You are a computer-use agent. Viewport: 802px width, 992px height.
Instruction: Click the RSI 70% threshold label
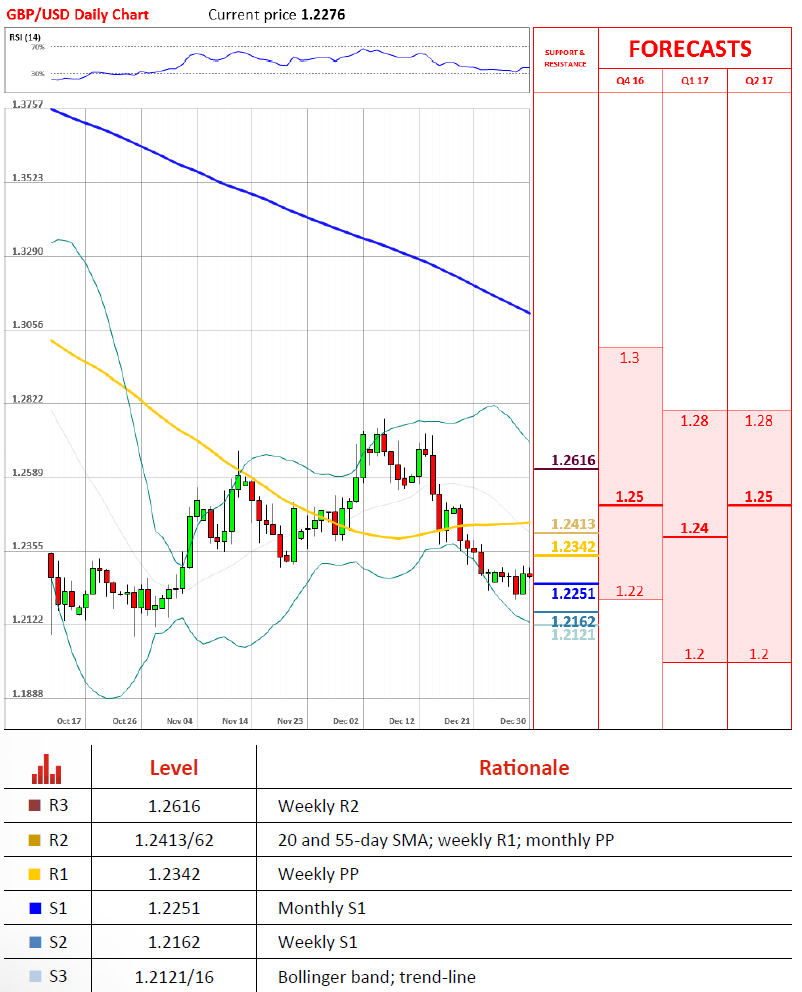pyautogui.click(x=38, y=47)
